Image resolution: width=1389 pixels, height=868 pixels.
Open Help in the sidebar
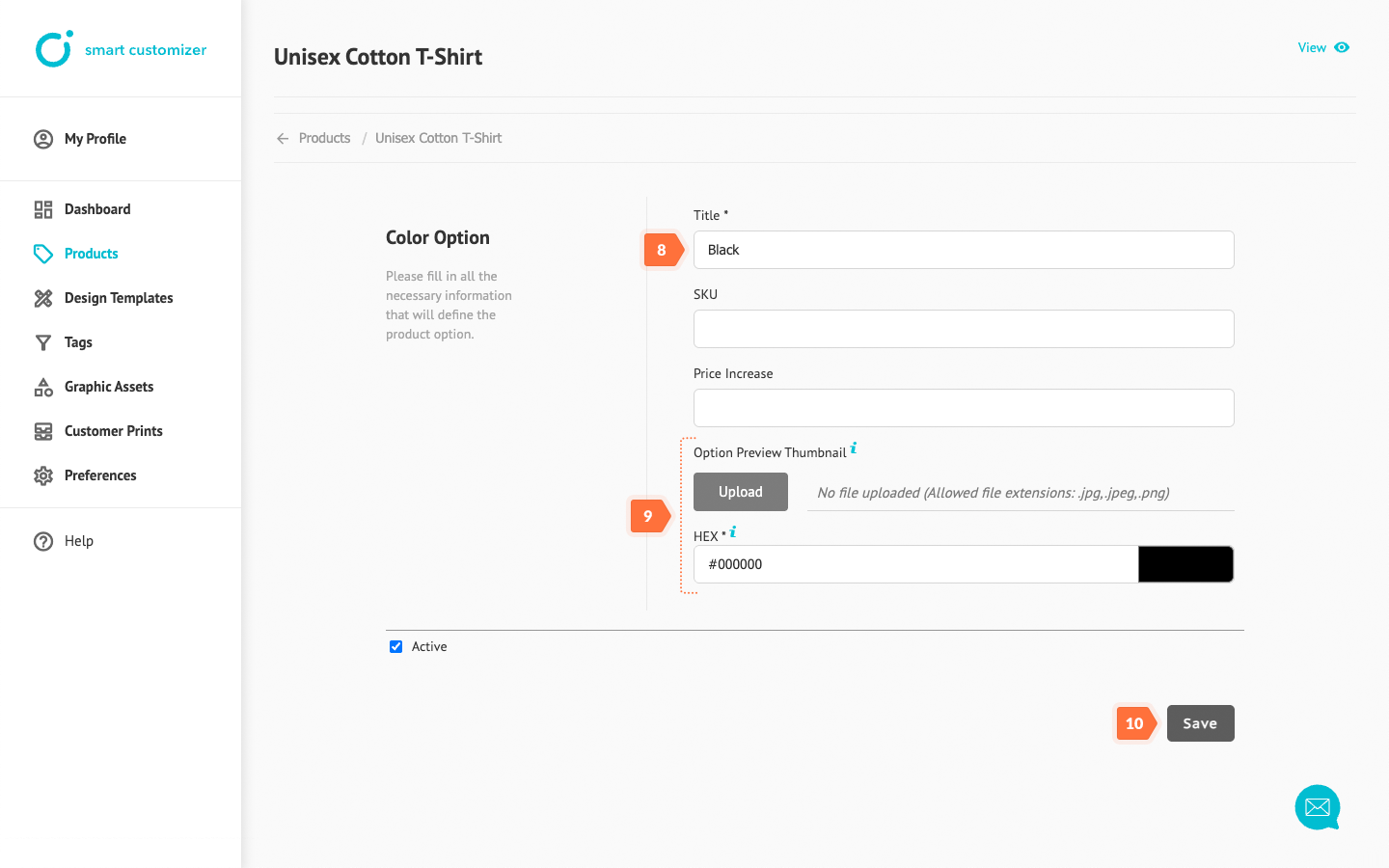(79, 541)
